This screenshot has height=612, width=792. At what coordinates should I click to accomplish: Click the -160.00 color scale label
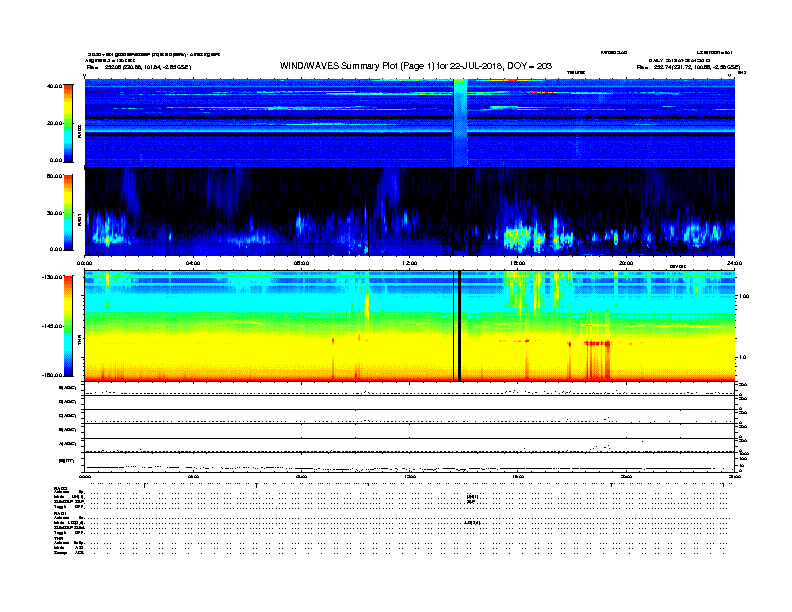[x=53, y=375]
